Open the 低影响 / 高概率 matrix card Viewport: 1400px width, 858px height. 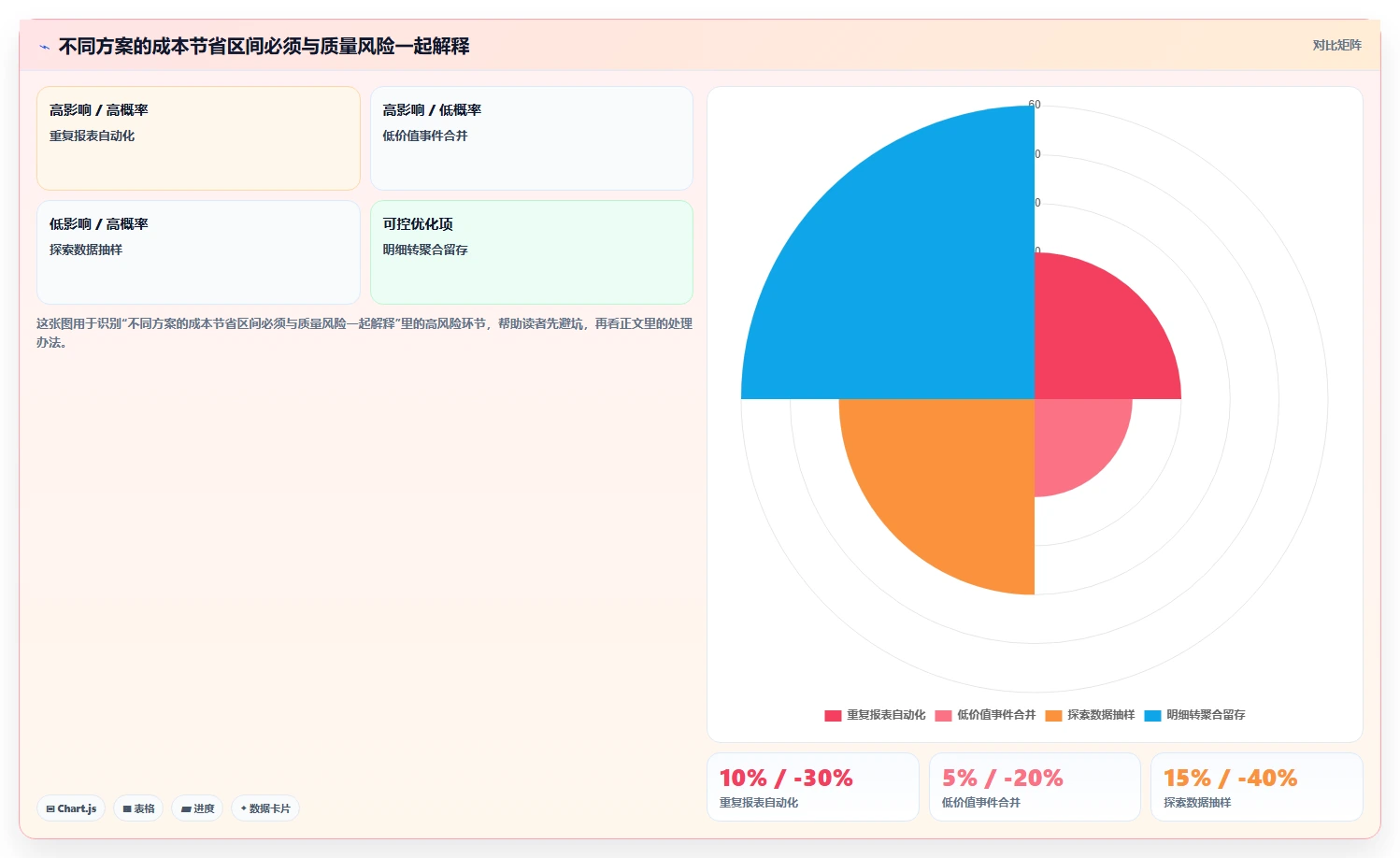click(x=198, y=252)
